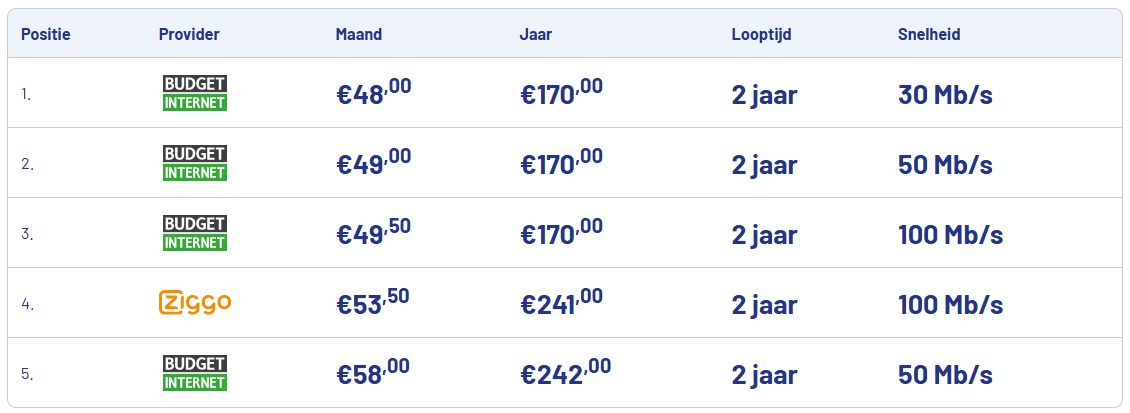Screen dimensions: 1130x413
Task: Sort by the Positie column header
Action: coord(46,34)
